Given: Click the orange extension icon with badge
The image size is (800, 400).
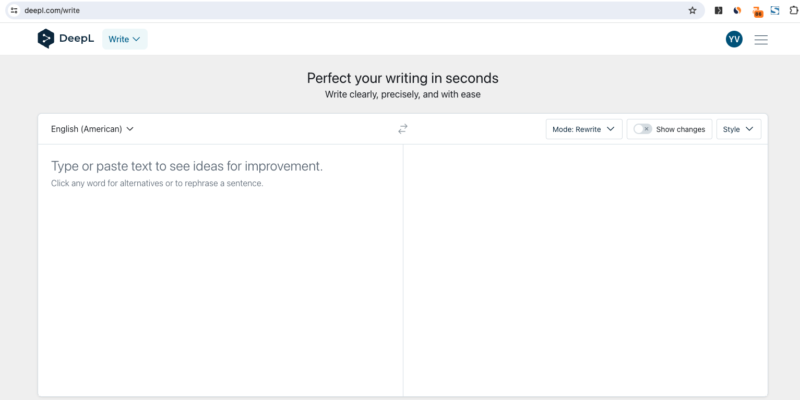Looking at the screenshot, I should (x=757, y=11).
